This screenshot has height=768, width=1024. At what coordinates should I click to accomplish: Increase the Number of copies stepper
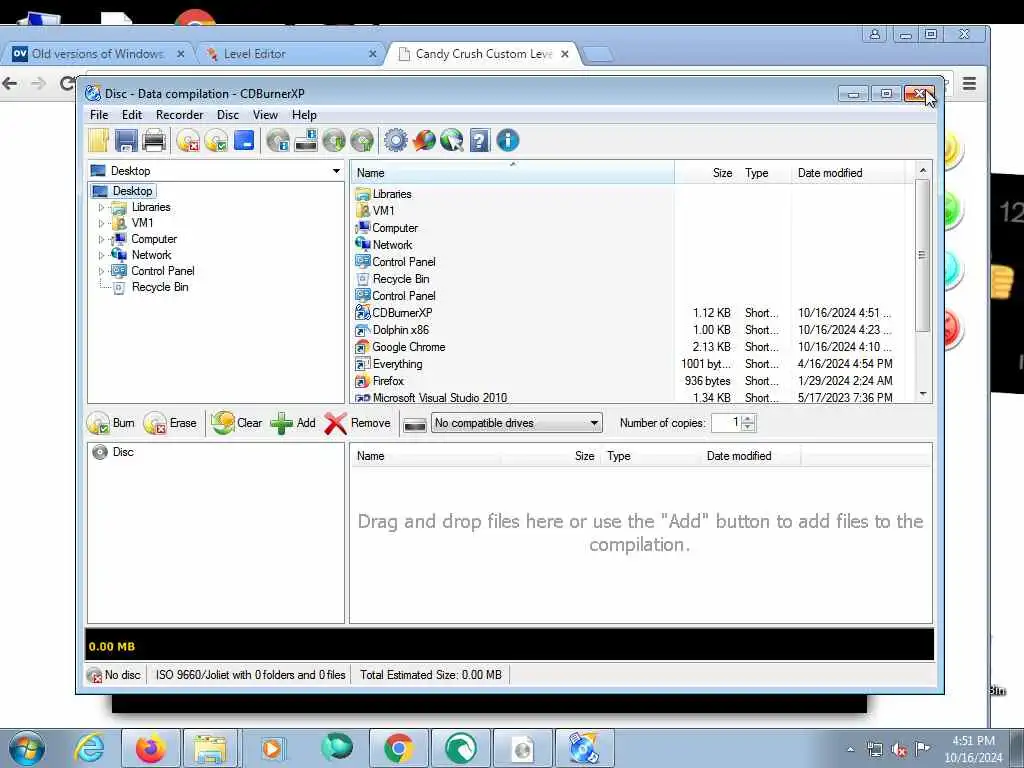pos(748,419)
